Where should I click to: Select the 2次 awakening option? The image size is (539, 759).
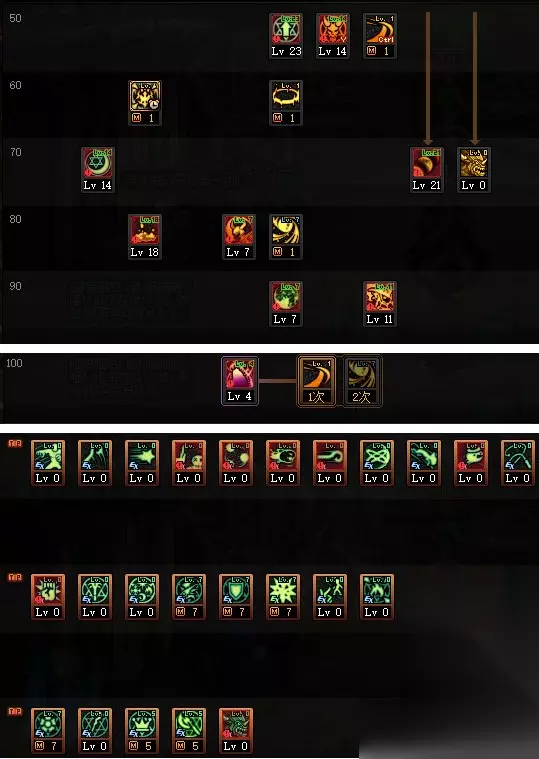point(362,381)
